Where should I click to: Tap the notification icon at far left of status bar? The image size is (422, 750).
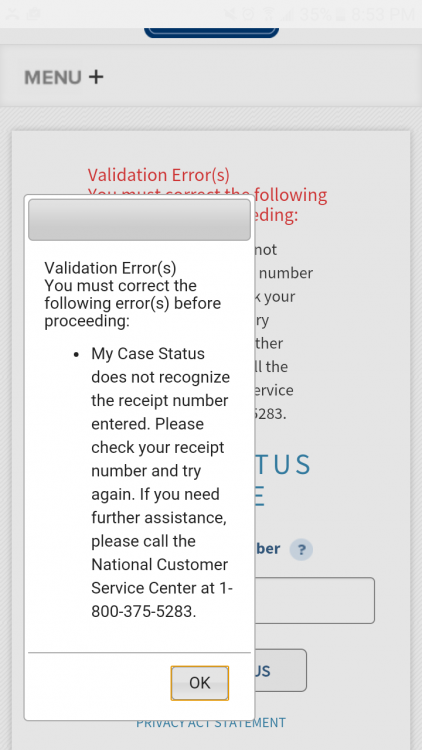coord(11,14)
